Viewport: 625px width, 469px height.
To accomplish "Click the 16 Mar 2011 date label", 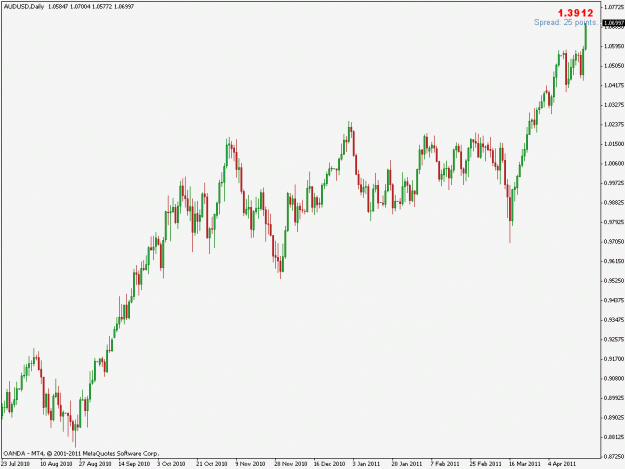I will 525,464.
